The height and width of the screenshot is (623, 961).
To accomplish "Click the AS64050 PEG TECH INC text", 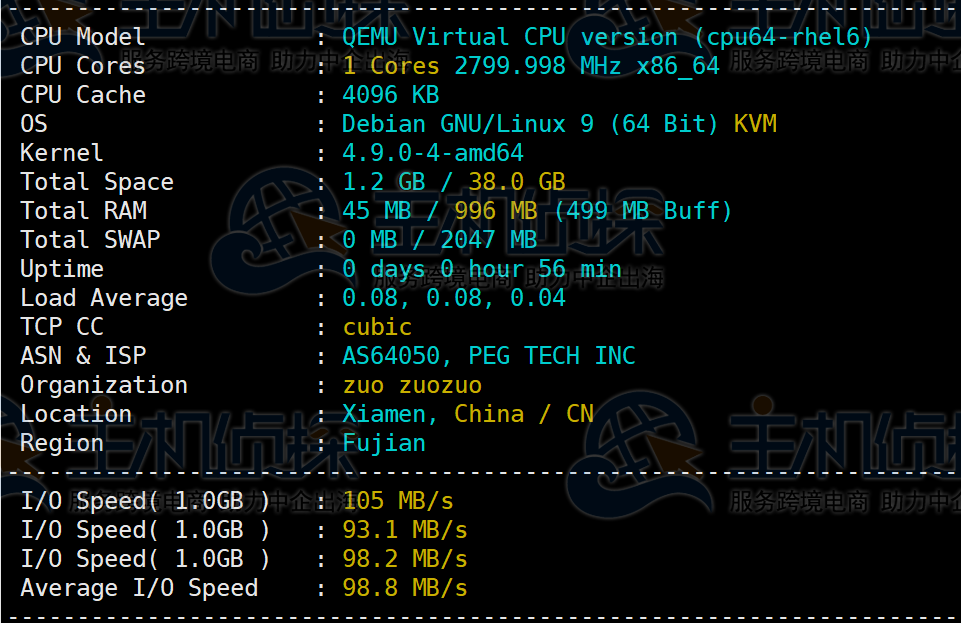I will (488, 356).
